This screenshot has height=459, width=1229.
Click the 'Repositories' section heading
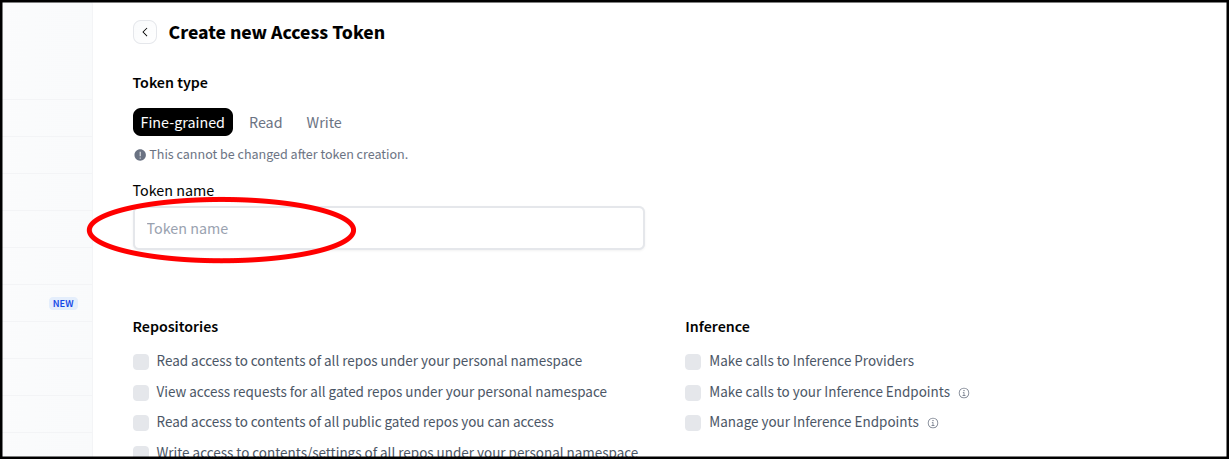click(175, 327)
